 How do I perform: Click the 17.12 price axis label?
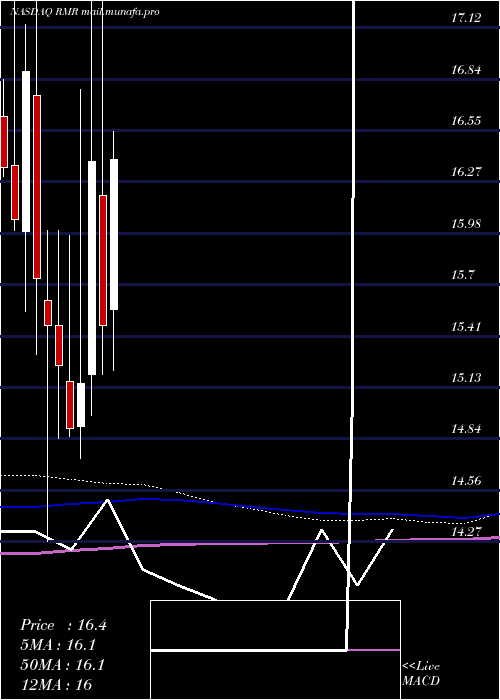466,18
